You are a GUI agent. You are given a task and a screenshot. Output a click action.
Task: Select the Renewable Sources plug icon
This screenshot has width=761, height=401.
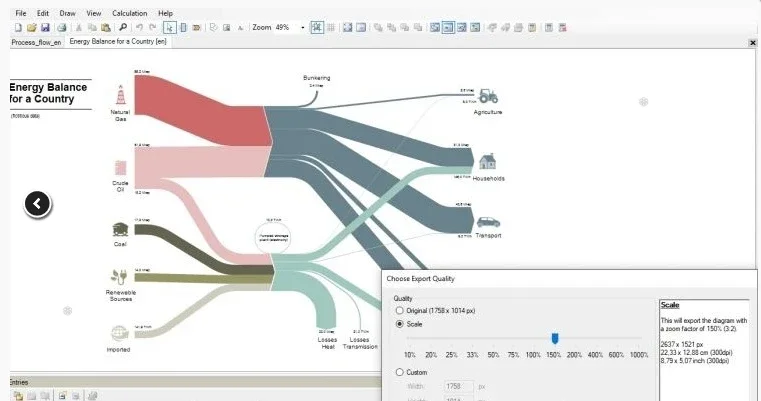[119, 277]
